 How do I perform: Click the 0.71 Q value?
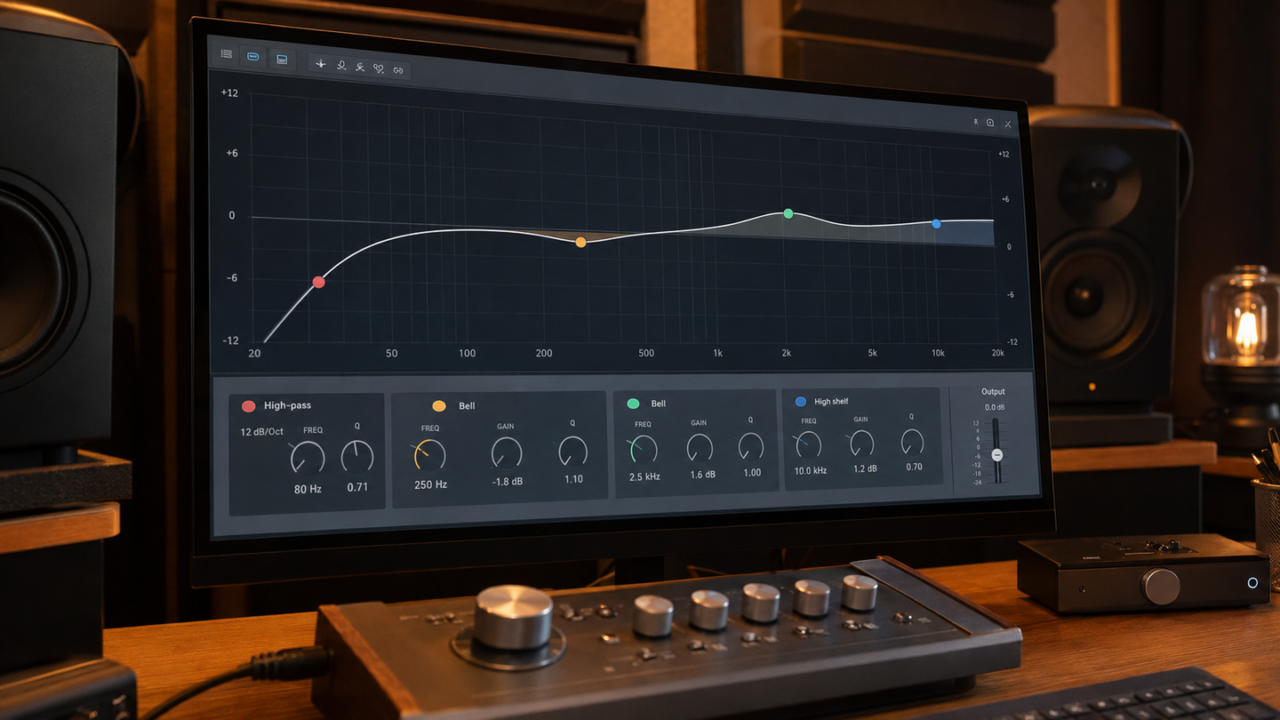tap(357, 487)
